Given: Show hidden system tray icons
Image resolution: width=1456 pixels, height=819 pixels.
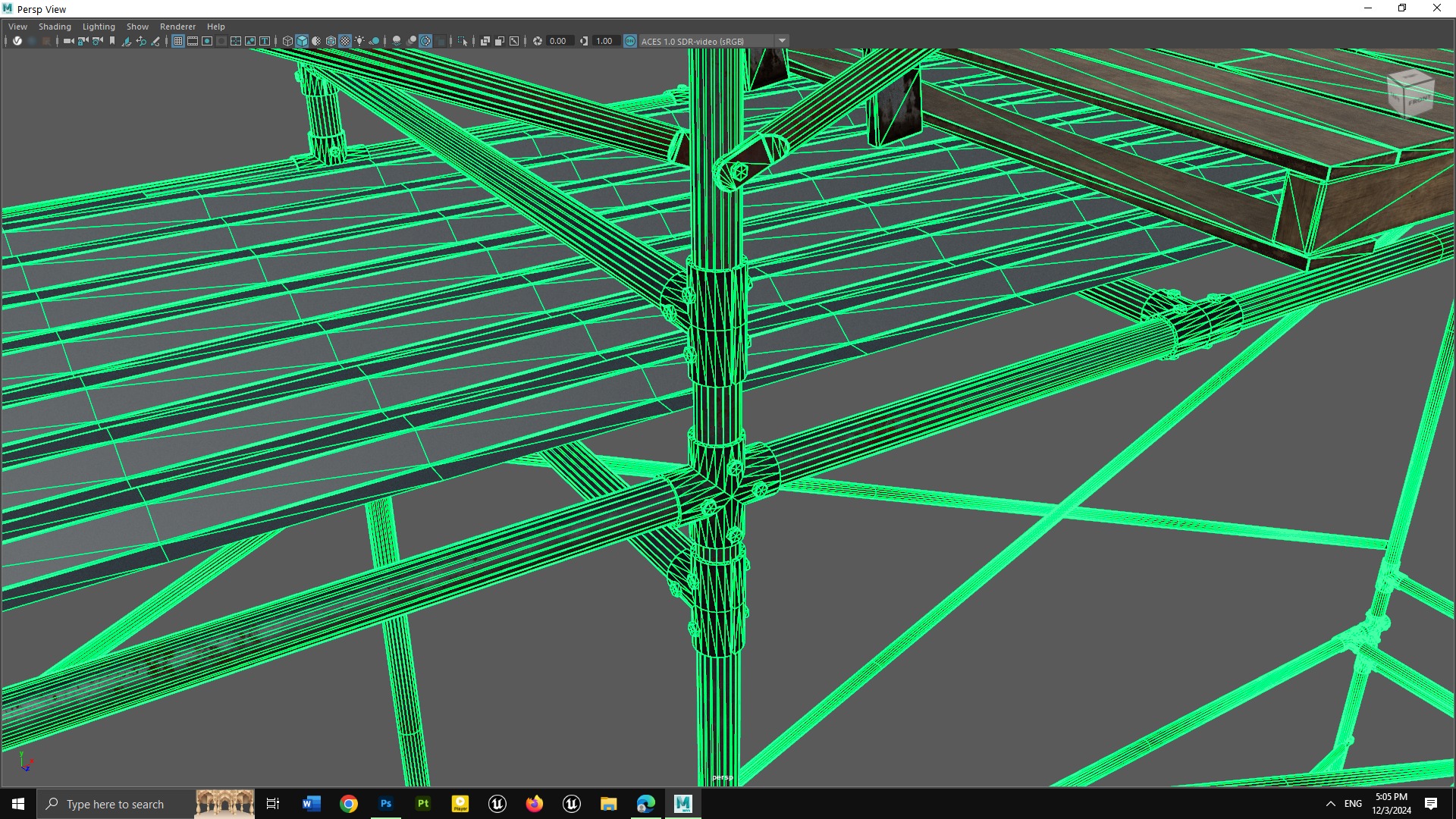Looking at the screenshot, I should point(1330,804).
